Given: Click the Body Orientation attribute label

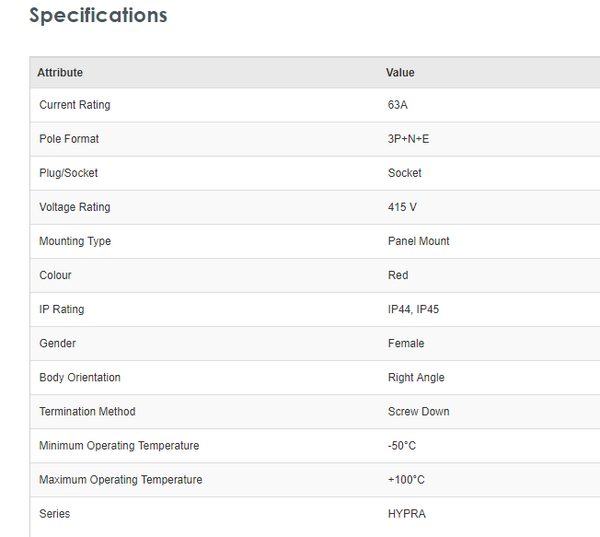Looking at the screenshot, I should 80,377.
